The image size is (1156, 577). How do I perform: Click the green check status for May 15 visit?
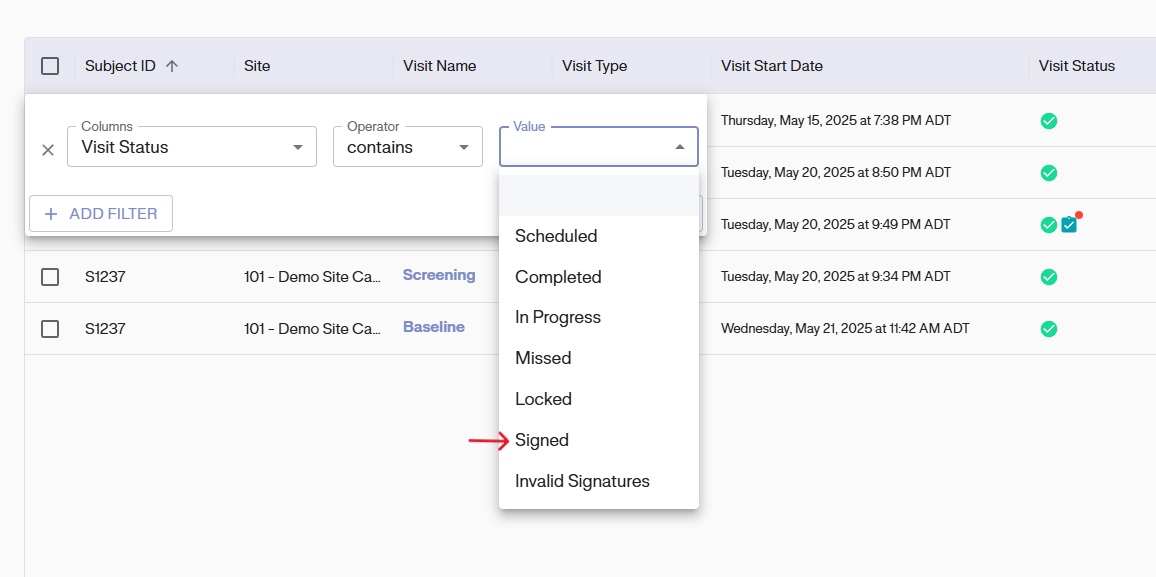[x=1049, y=121]
